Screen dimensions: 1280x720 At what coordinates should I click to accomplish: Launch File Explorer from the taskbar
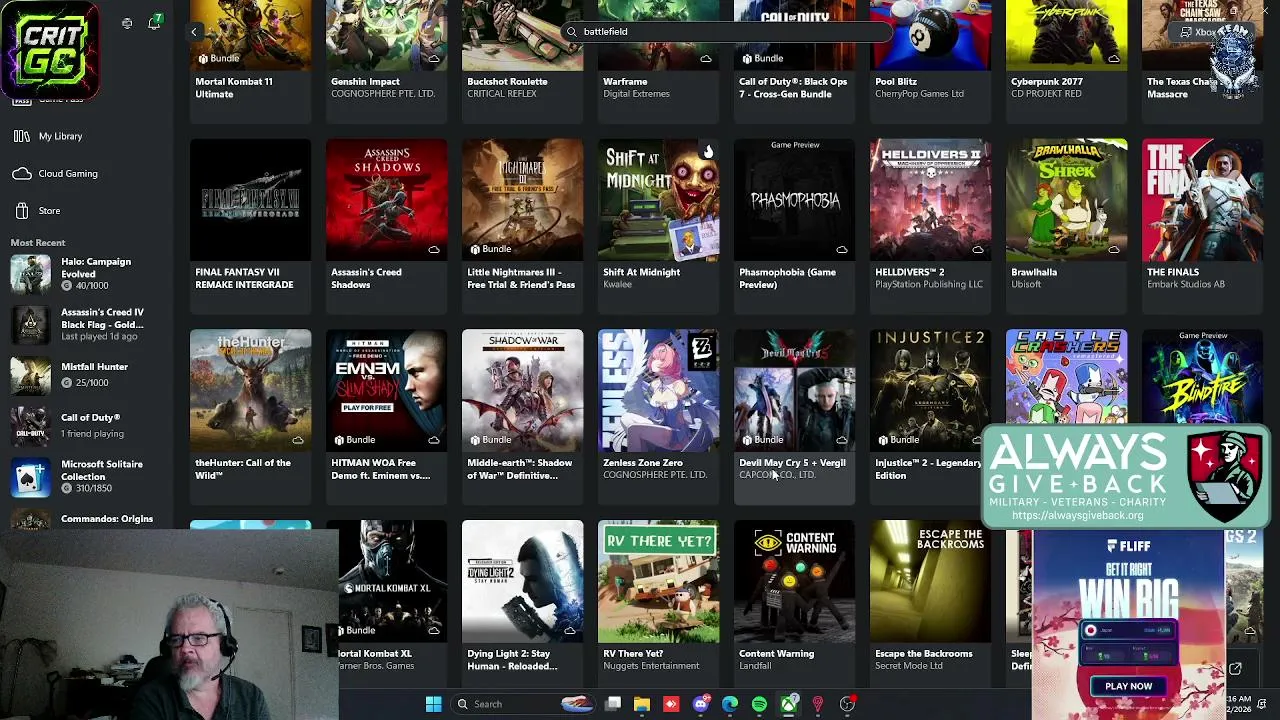tap(642, 704)
